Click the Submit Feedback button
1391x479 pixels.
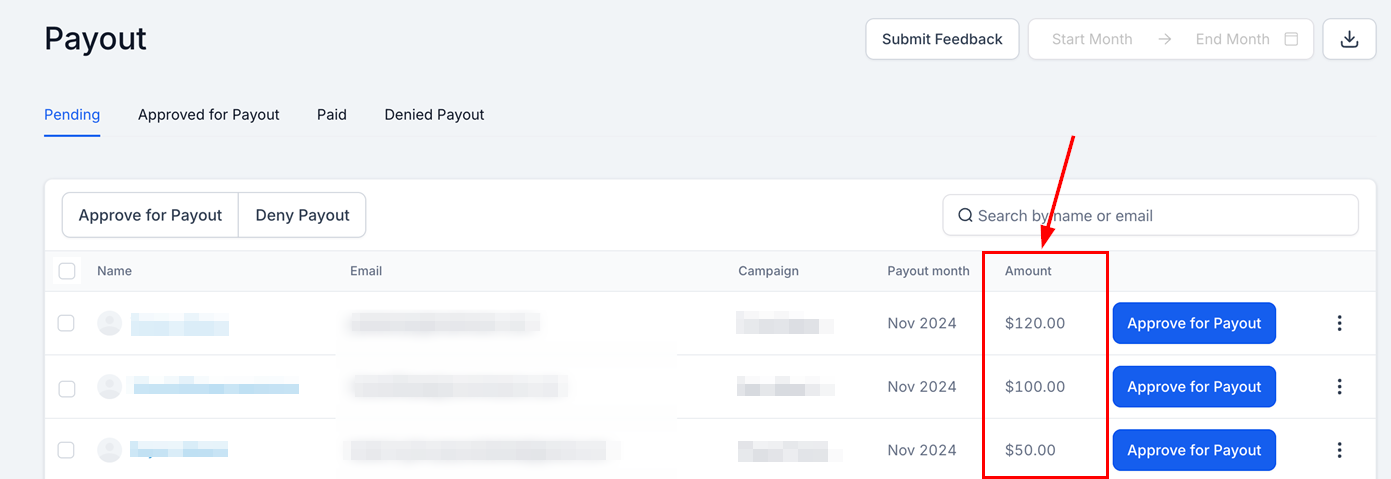[942, 39]
